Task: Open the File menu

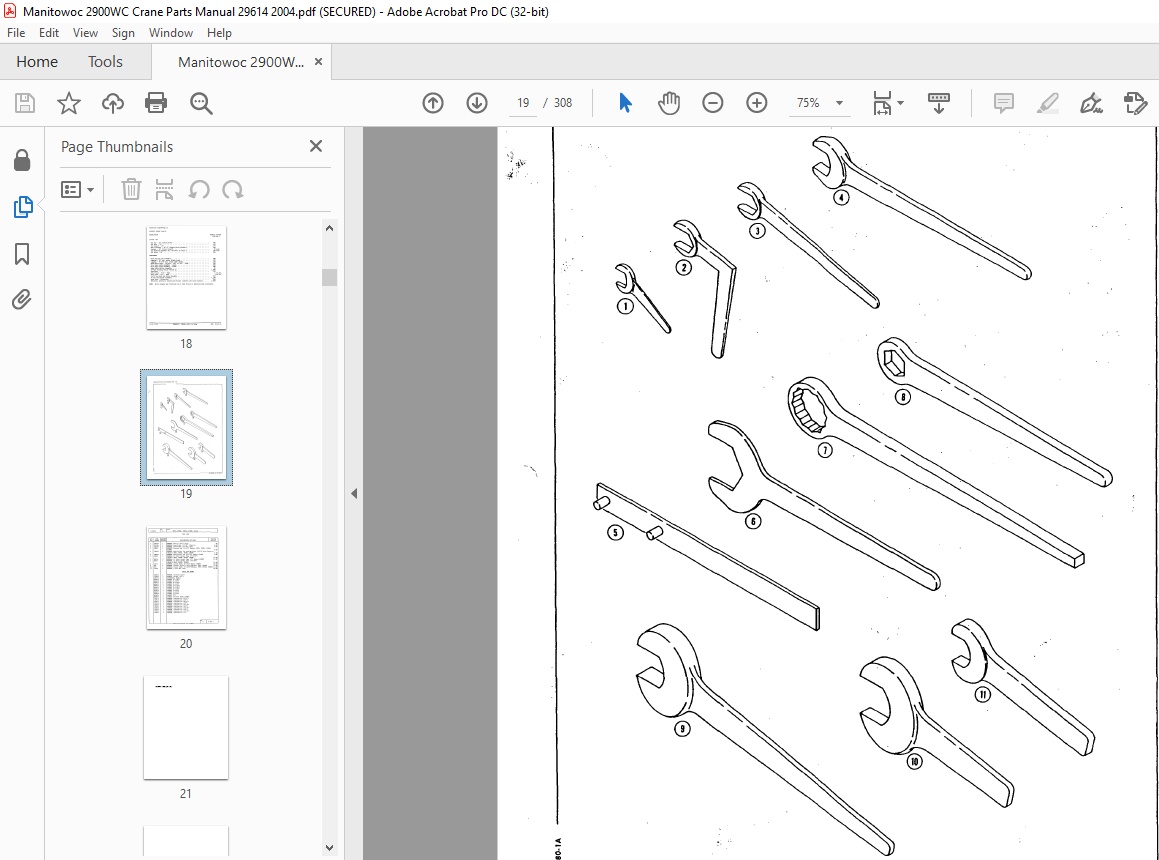Action: click(16, 33)
